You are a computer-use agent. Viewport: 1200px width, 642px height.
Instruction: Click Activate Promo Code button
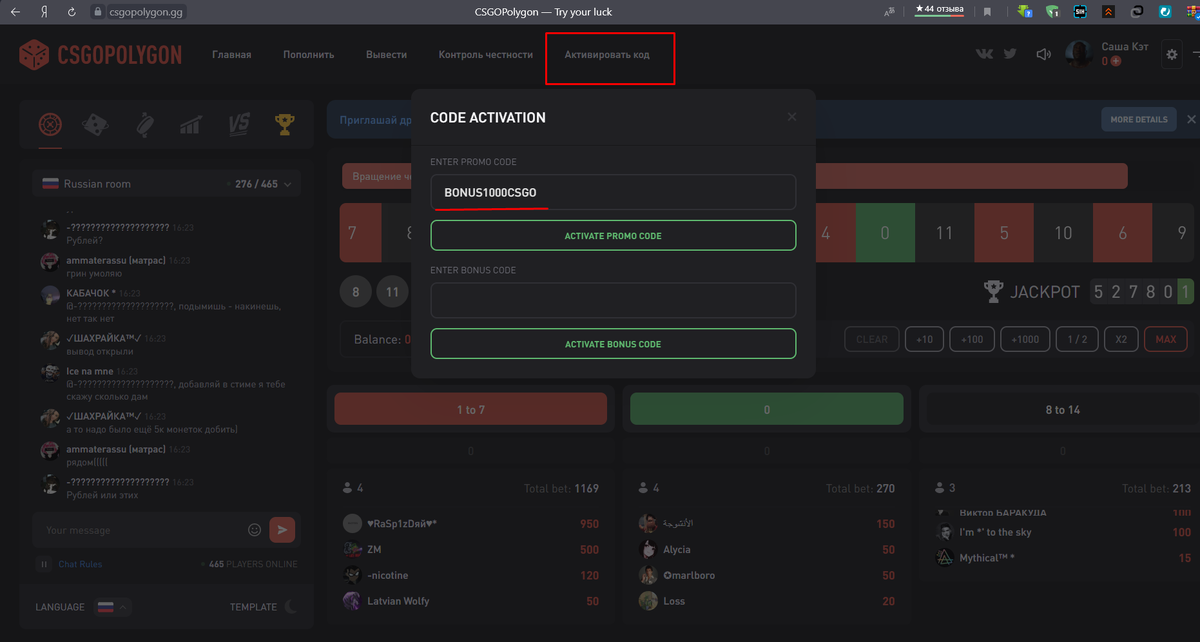pyautogui.click(x=613, y=236)
